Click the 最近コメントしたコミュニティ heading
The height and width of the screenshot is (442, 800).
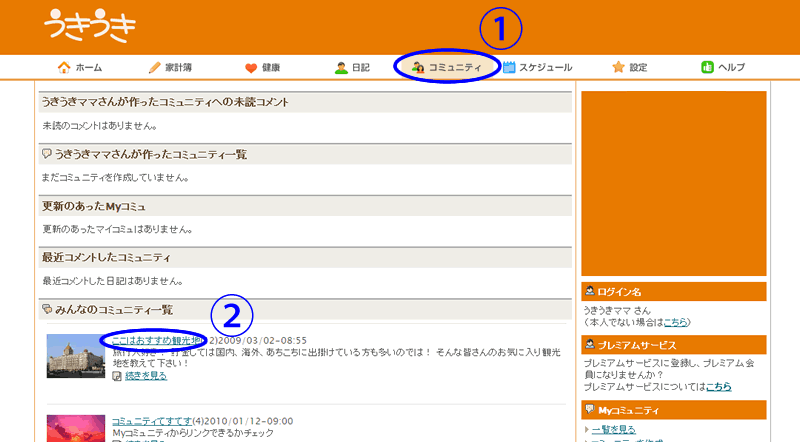click(107, 258)
